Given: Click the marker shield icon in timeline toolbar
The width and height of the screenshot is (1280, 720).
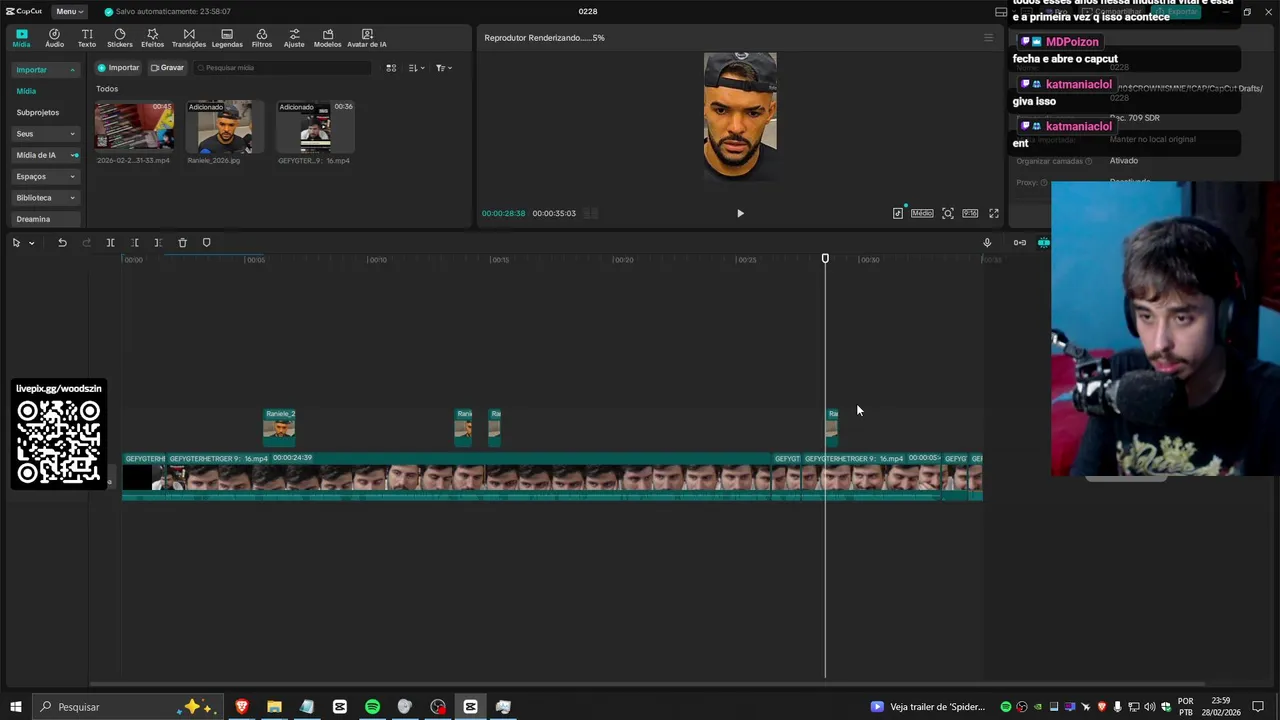Looking at the screenshot, I should point(207,243).
